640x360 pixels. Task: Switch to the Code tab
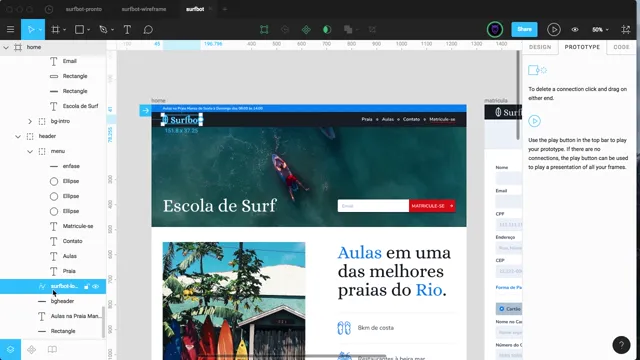point(621,47)
